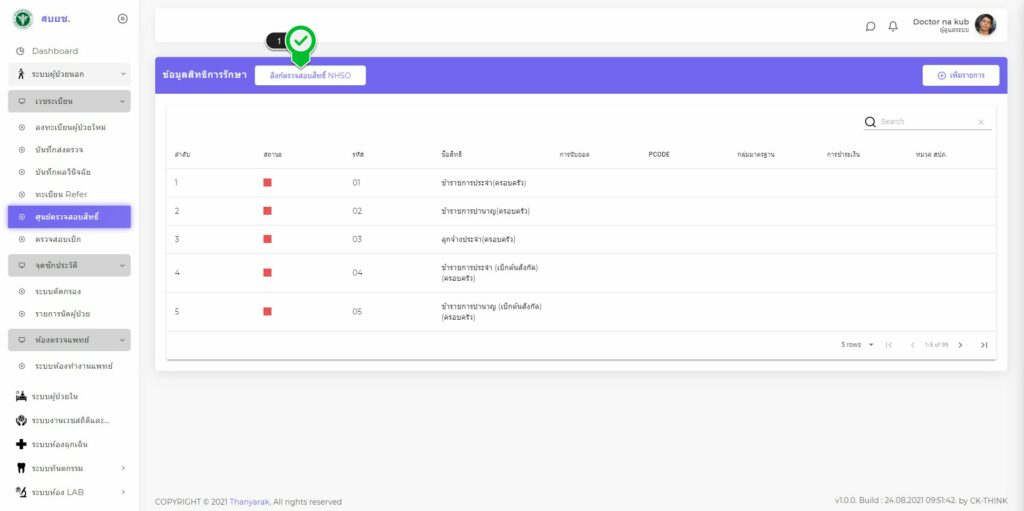This screenshot has width=1024, height=511.
Task: Click red status square for row 01
Action: 267,183
